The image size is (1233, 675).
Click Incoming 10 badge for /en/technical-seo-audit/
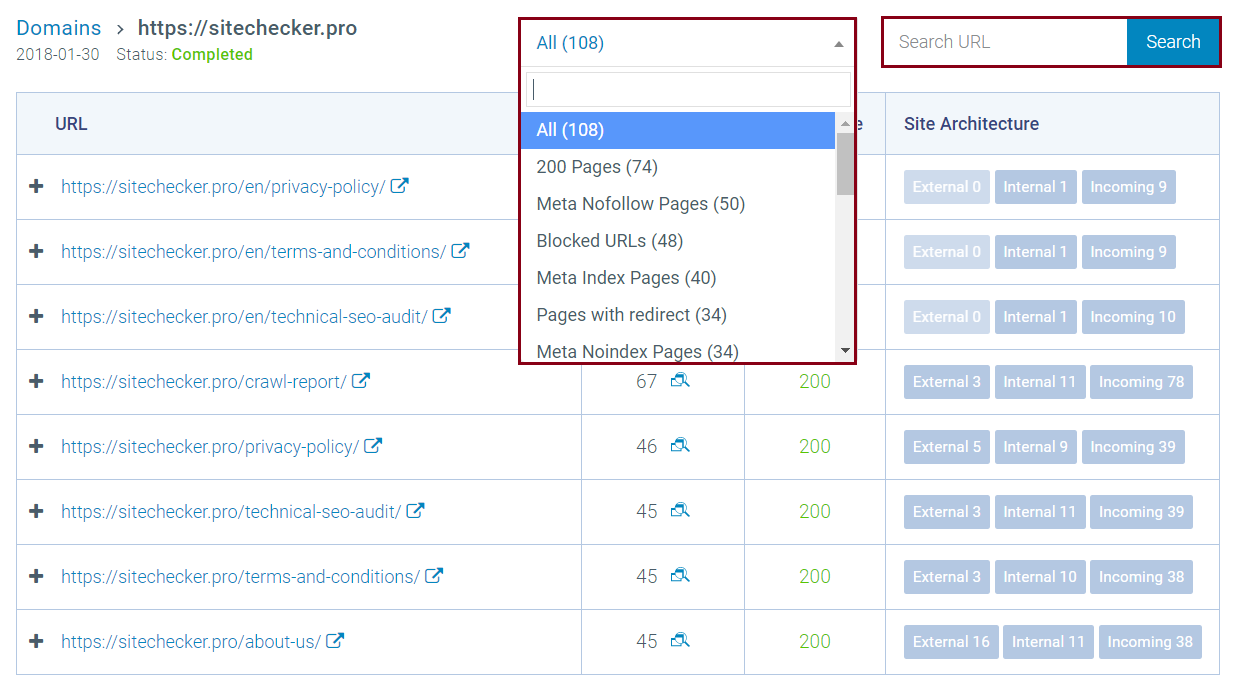(x=1133, y=317)
